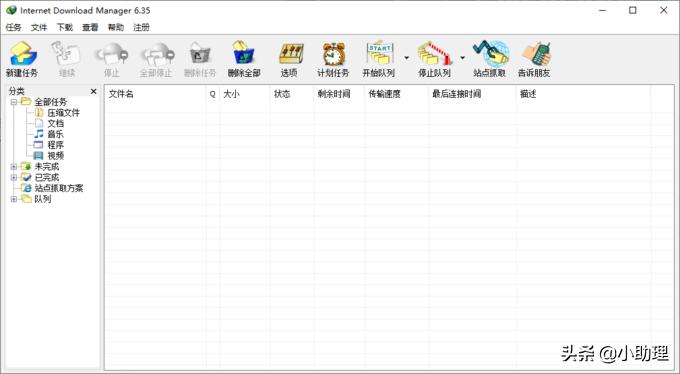680x374 pixels.
Task: Open the 注册 menu
Action: tap(141, 27)
